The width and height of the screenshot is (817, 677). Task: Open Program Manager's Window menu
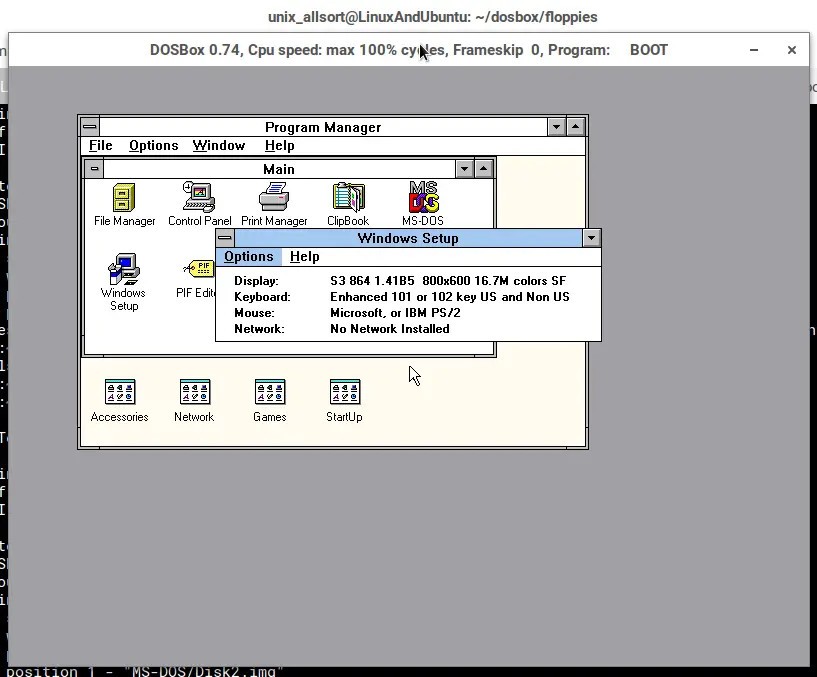tap(218, 145)
